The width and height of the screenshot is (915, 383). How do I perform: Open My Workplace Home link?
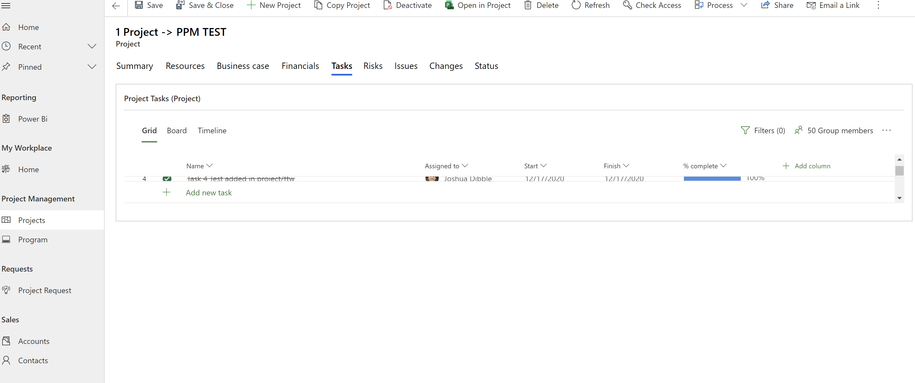click(28, 169)
